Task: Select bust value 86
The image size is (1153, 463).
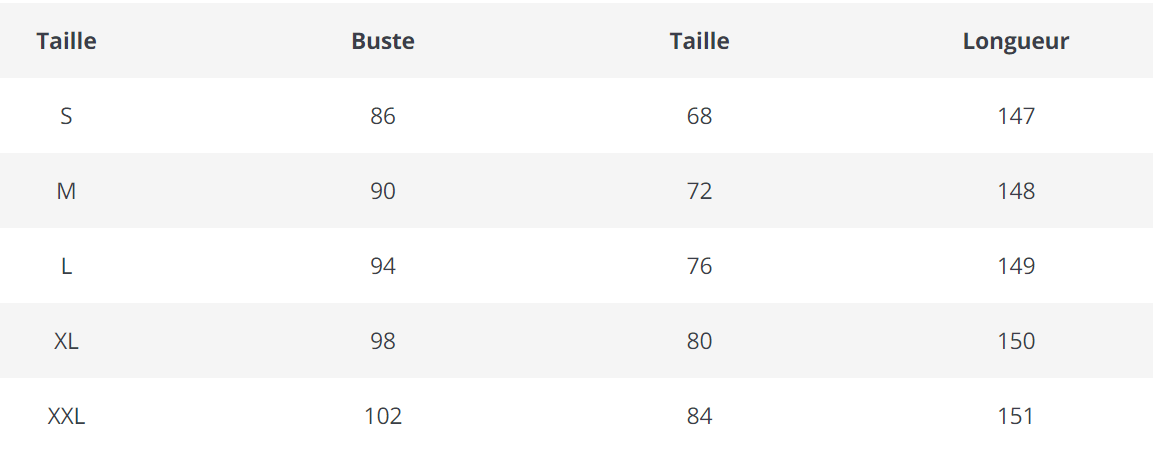Action: coord(383,116)
